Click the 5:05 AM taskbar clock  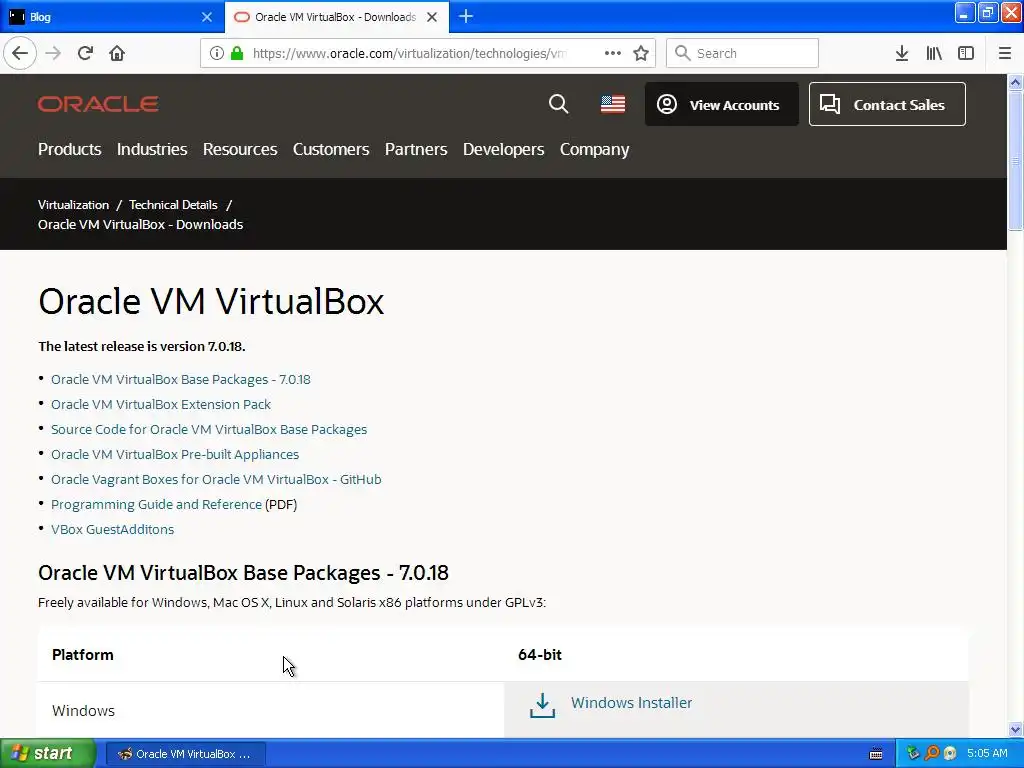(987, 753)
